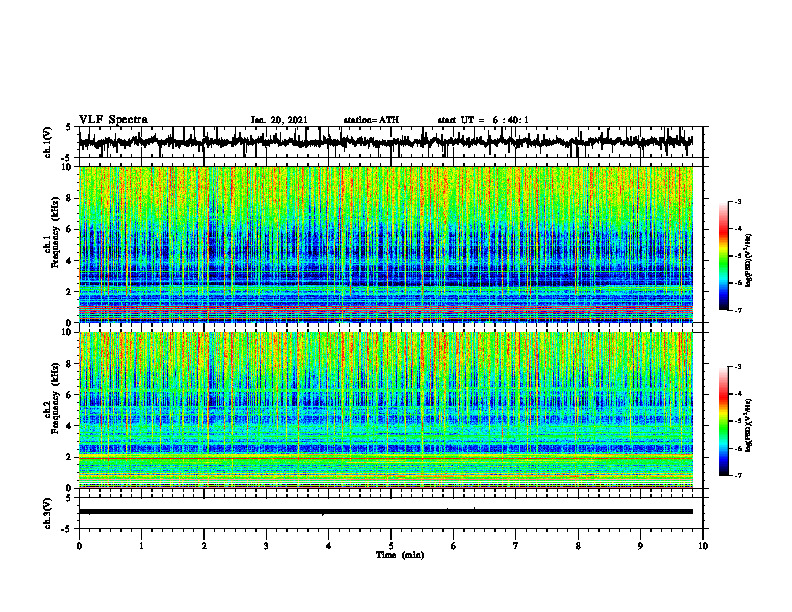Click the time axis tick label "9"
792x612 pixels.
[640, 546]
